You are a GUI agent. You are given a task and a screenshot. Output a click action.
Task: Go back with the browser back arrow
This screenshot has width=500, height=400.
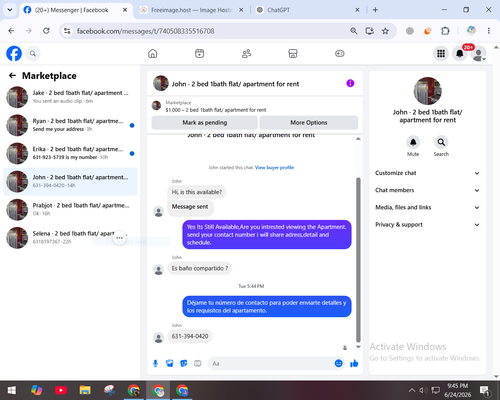pyautogui.click(x=11, y=31)
